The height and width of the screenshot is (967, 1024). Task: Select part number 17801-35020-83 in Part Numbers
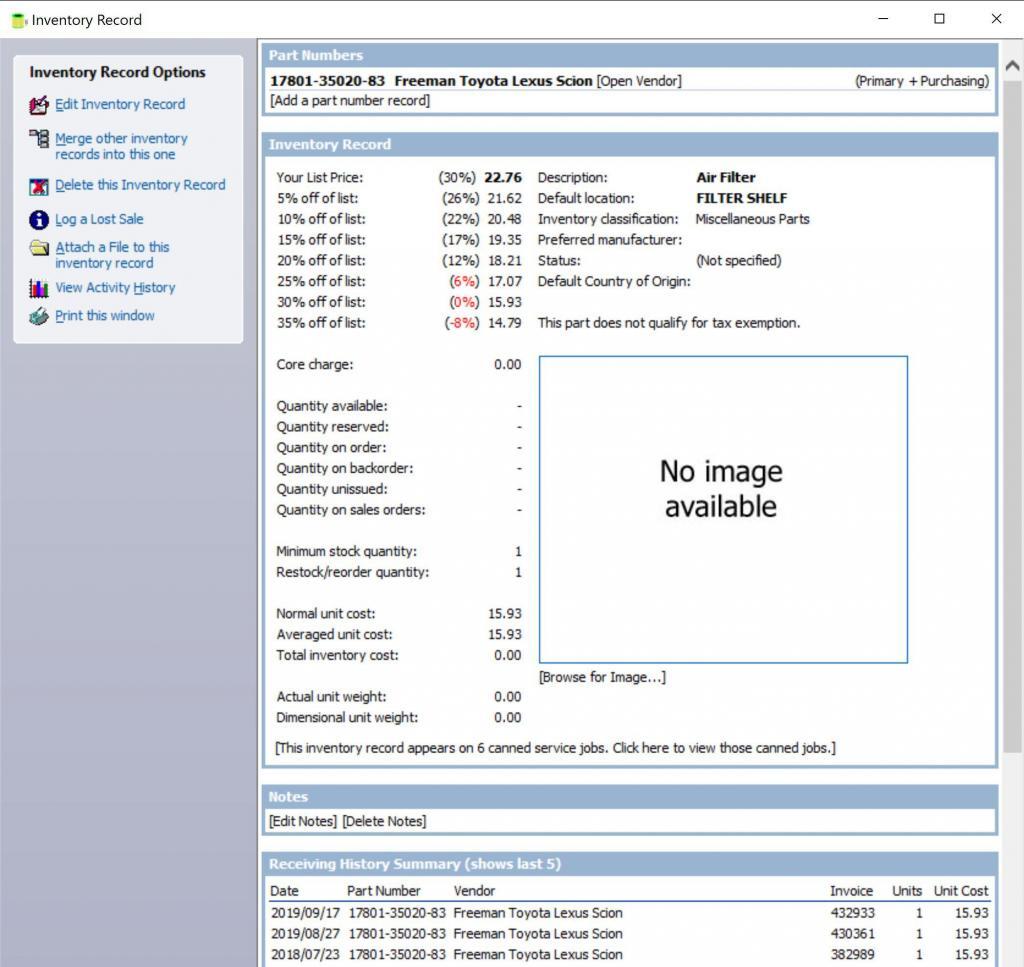pyautogui.click(x=328, y=81)
